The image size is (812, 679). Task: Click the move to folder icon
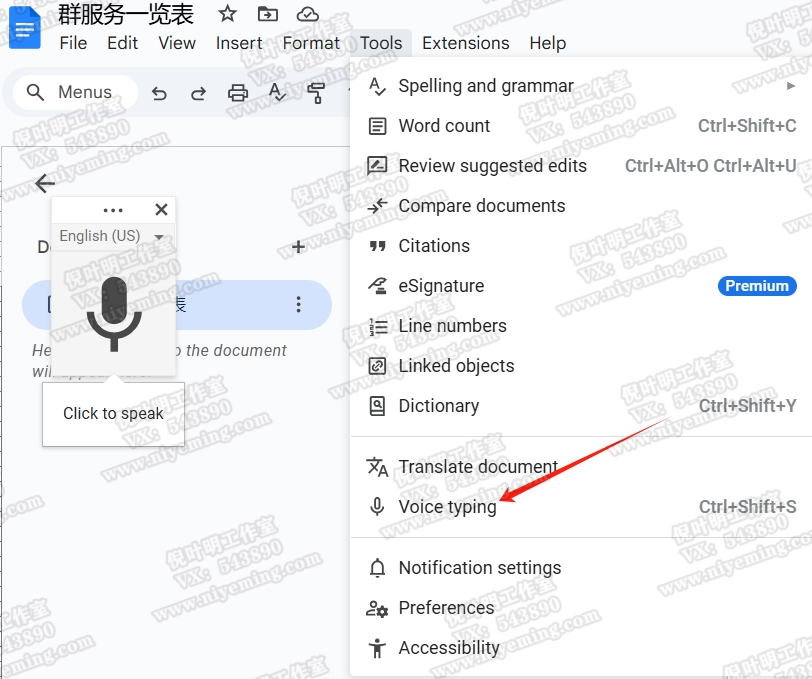click(268, 14)
